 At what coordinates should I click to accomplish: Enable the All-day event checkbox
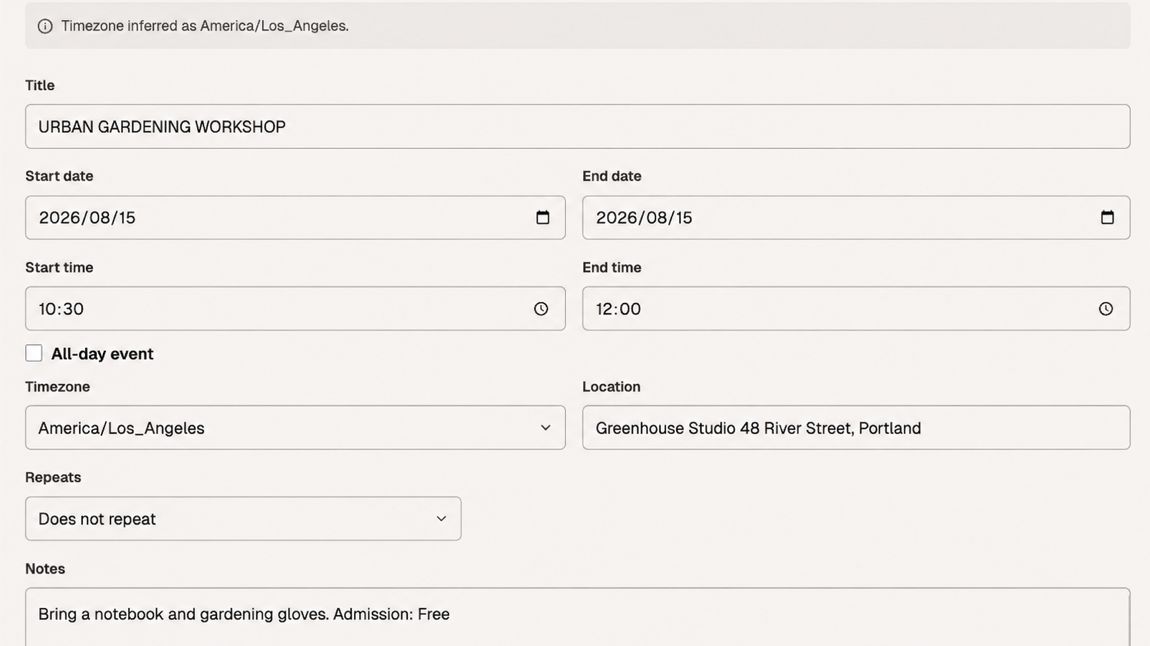(34, 353)
